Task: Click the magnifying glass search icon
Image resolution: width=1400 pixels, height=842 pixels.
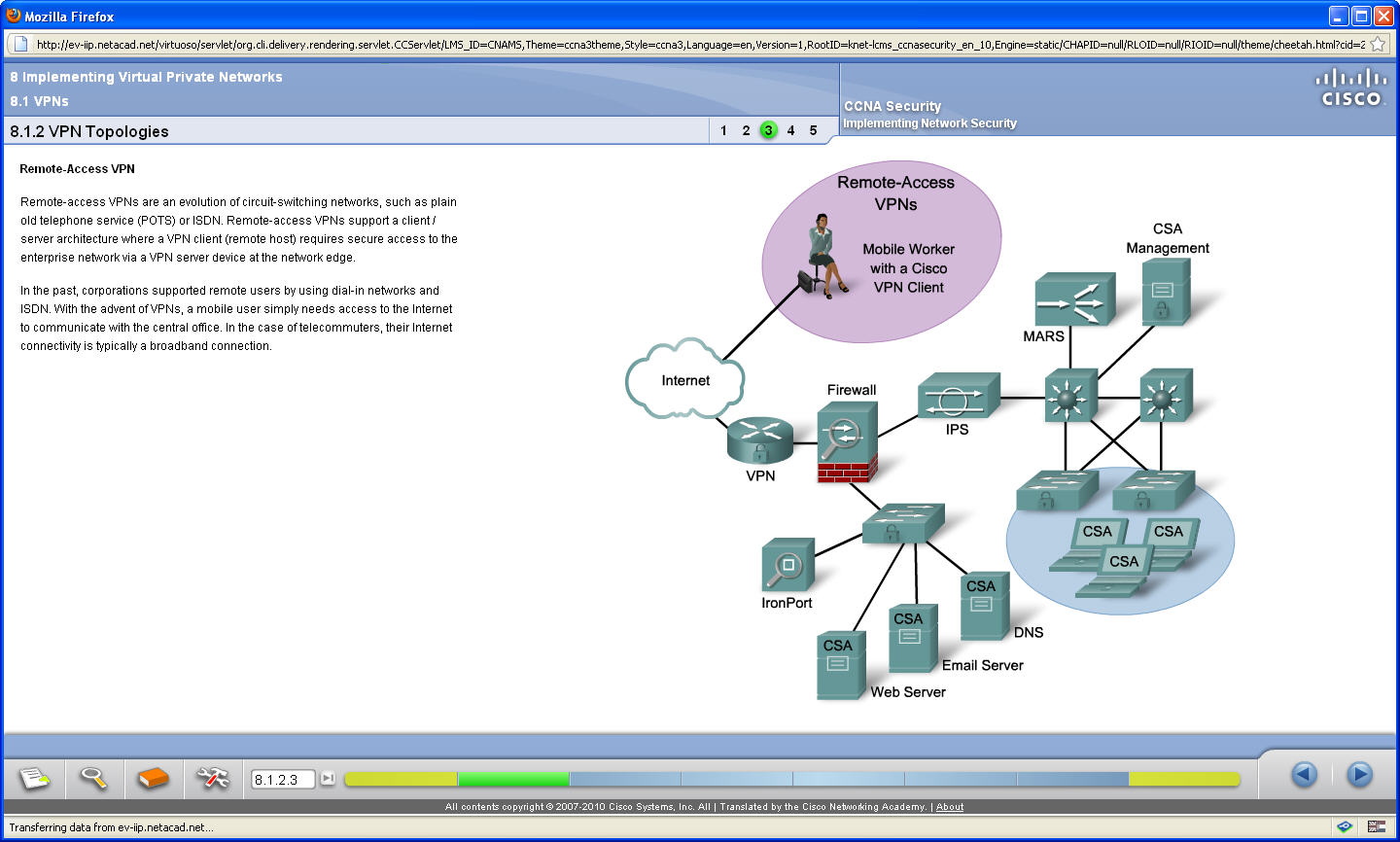Action: pos(93,777)
